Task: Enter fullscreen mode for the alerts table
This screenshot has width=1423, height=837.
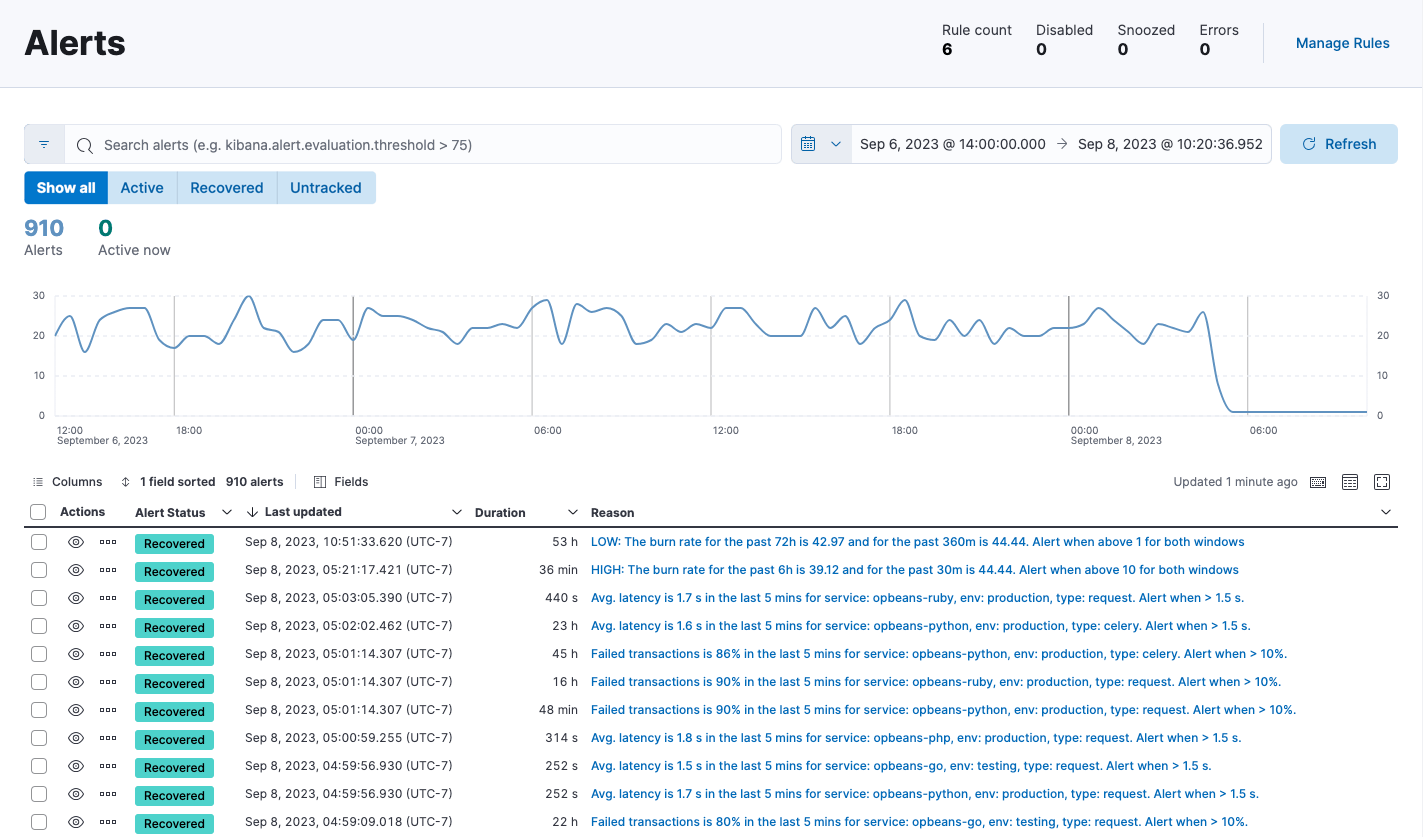Action: [1382, 481]
